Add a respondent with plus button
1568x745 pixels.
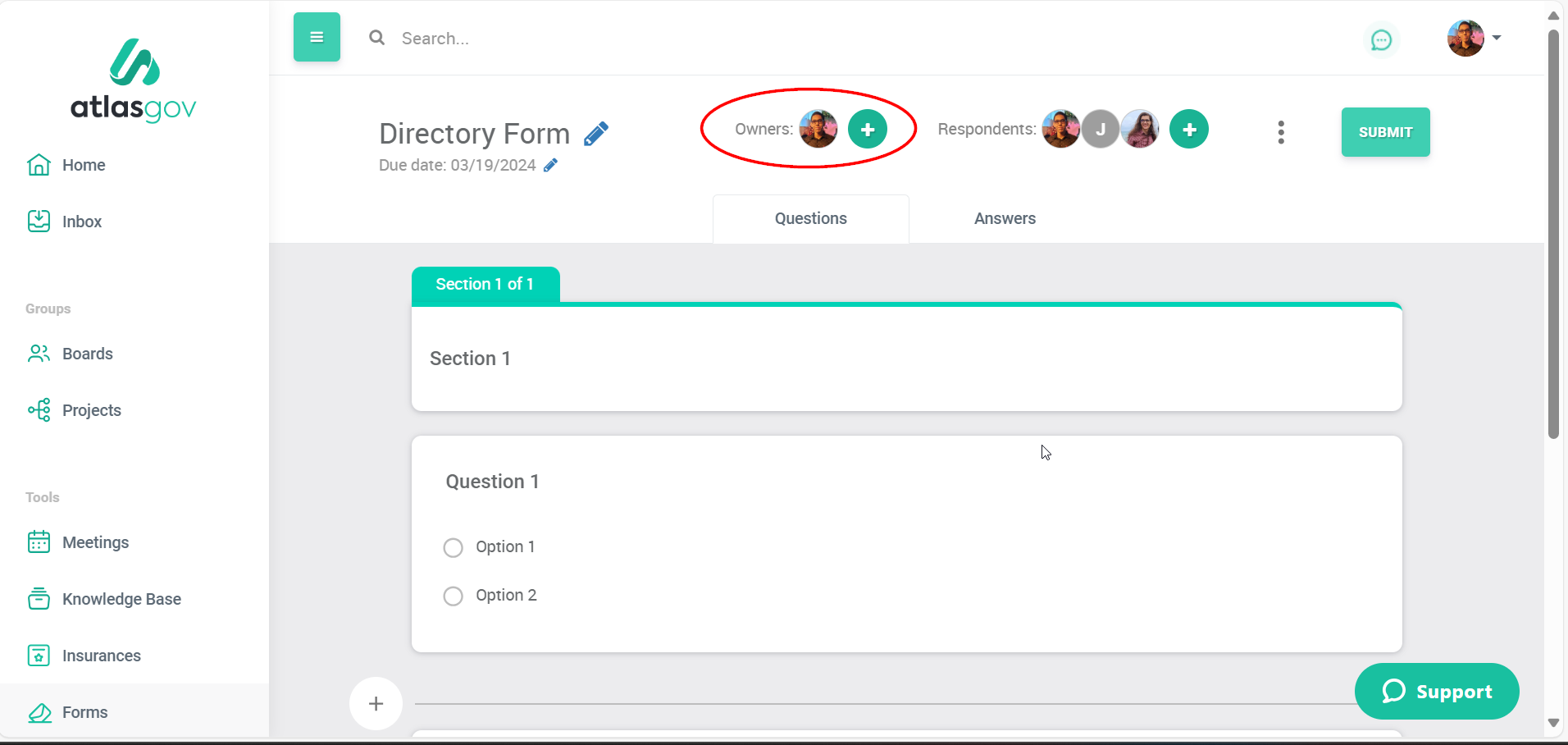click(x=1189, y=129)
